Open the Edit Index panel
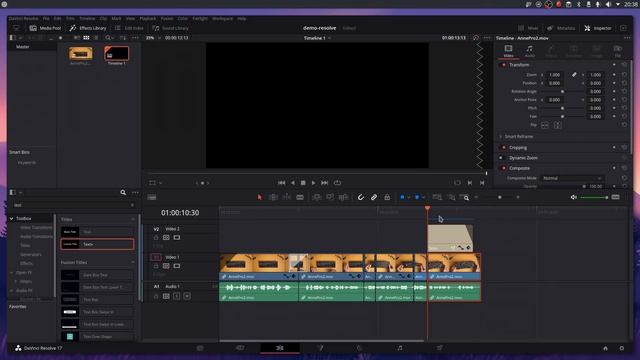 (x=129, y=28)
